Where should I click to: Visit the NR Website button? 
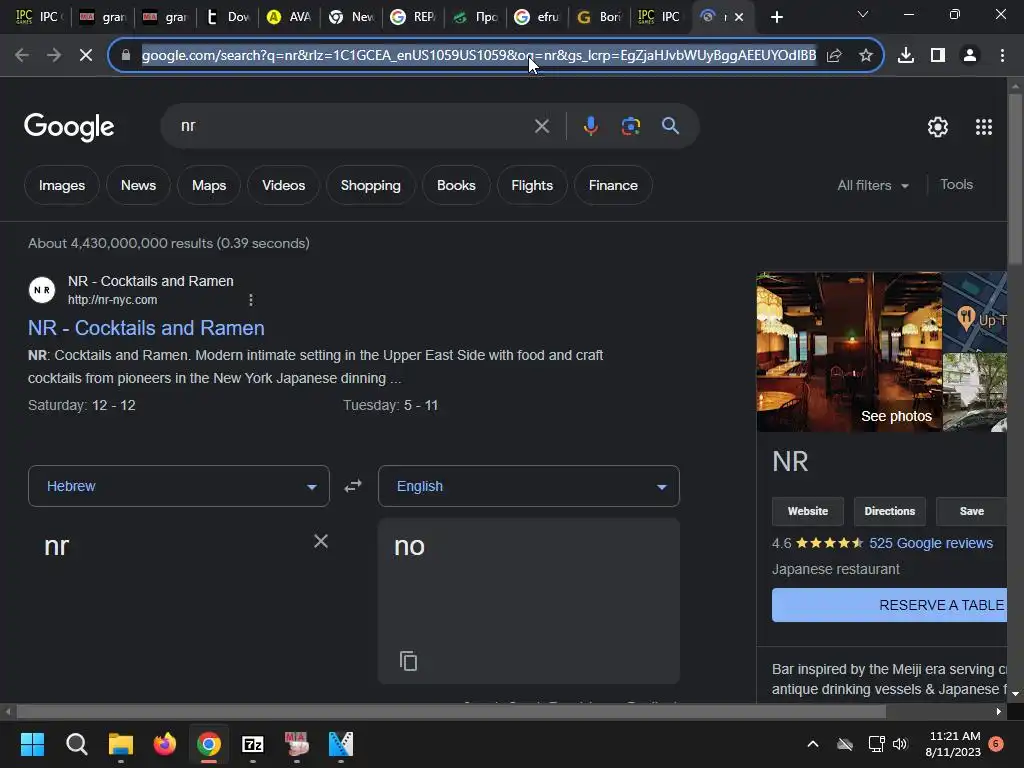point(808,511)
